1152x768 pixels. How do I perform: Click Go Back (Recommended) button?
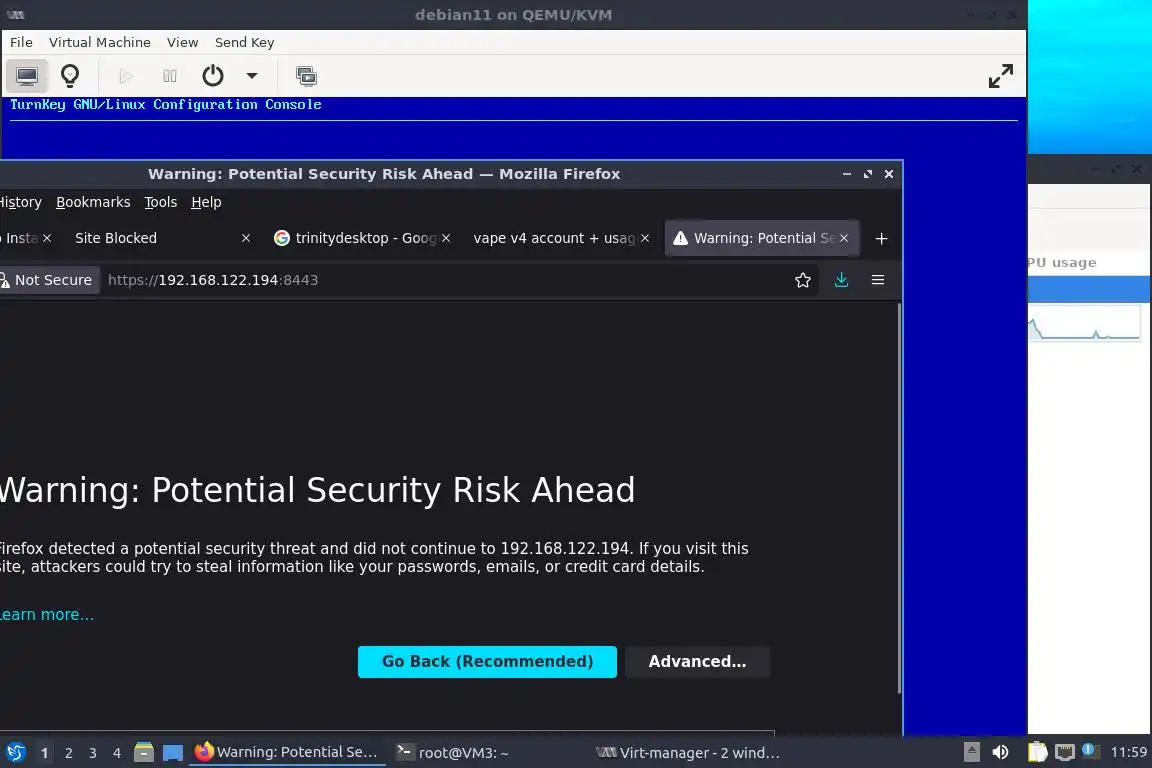487,661
